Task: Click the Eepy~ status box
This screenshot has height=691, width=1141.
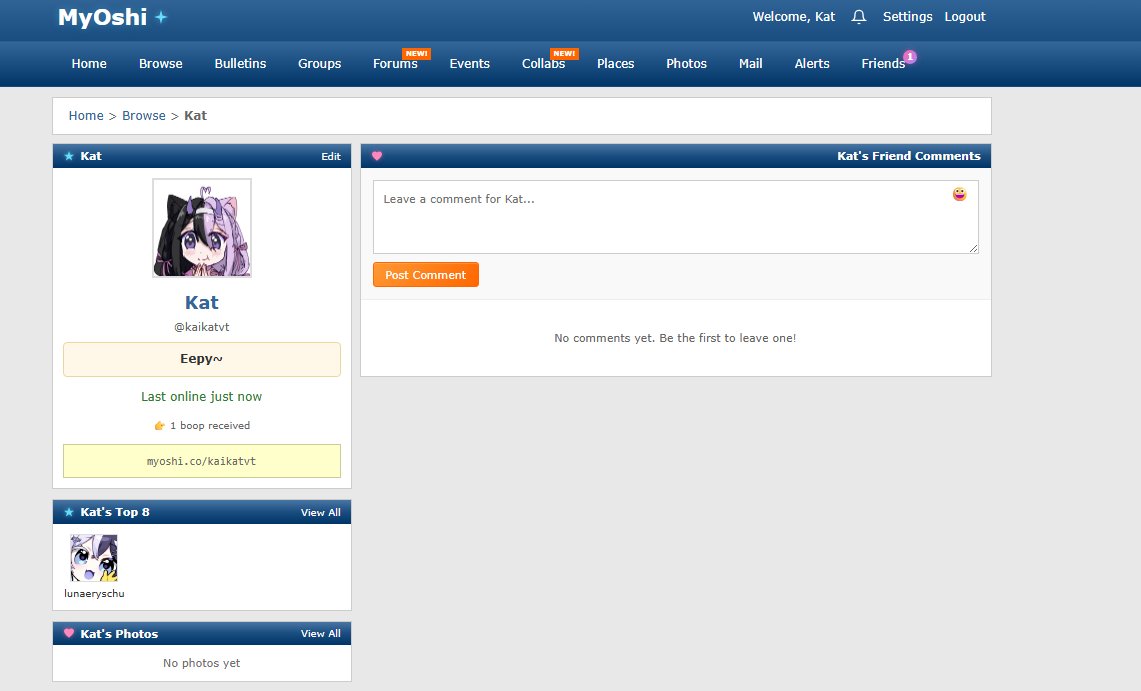Action: [x=202, y=359]
